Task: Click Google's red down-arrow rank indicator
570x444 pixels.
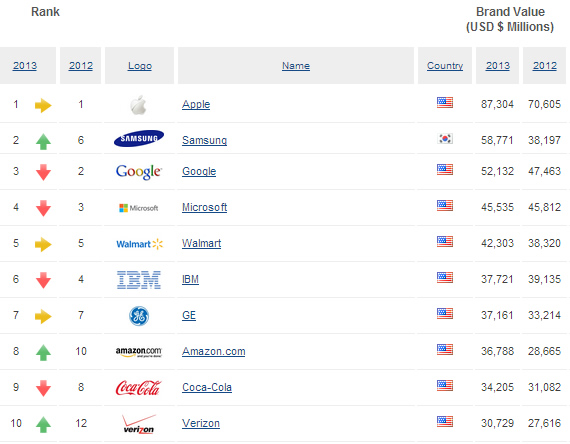Action: tap(43, 172)
